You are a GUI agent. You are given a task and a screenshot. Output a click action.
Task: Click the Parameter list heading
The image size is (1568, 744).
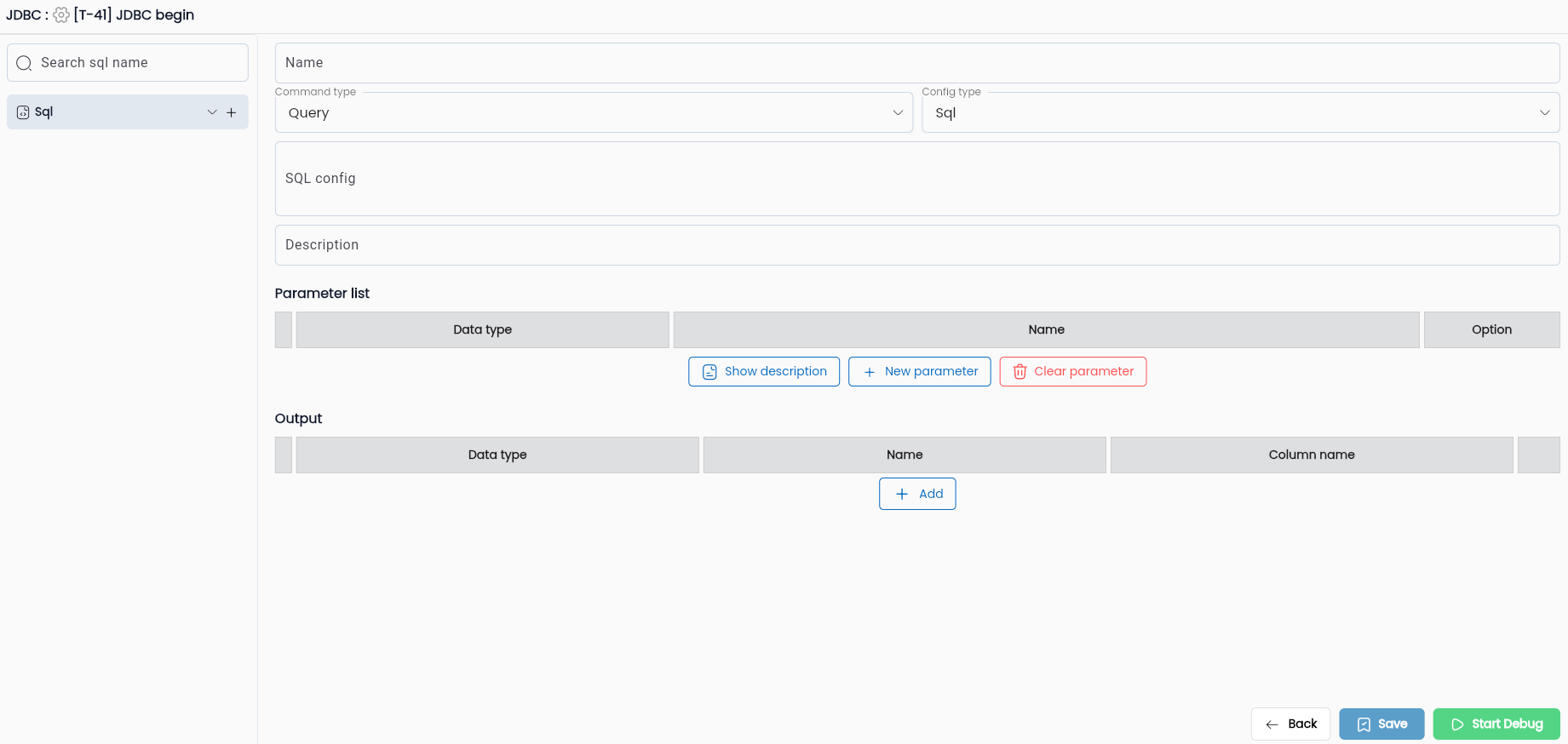coord(322,293)
